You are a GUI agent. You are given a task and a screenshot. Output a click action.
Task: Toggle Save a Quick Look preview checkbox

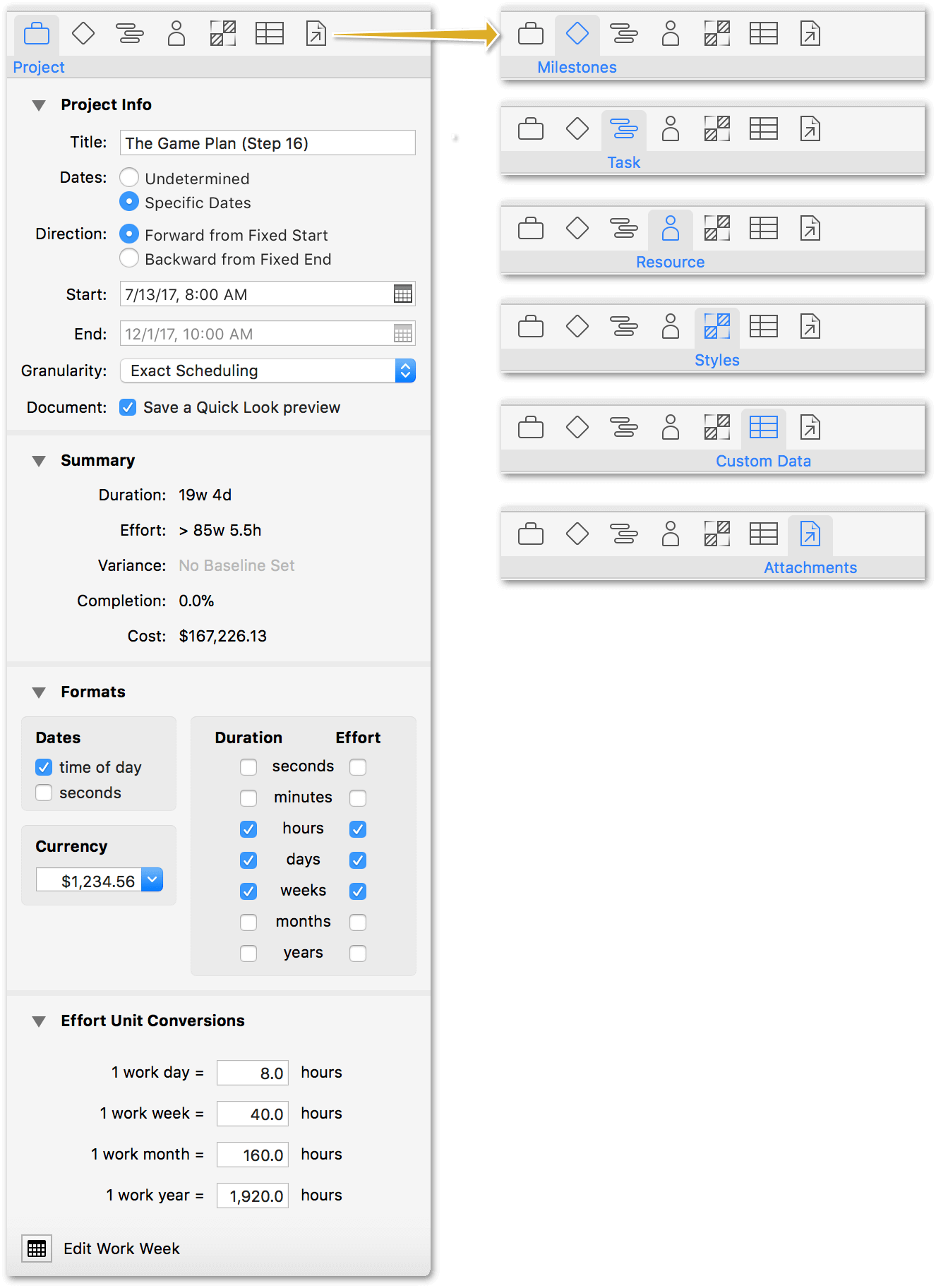tap(128, 407)
